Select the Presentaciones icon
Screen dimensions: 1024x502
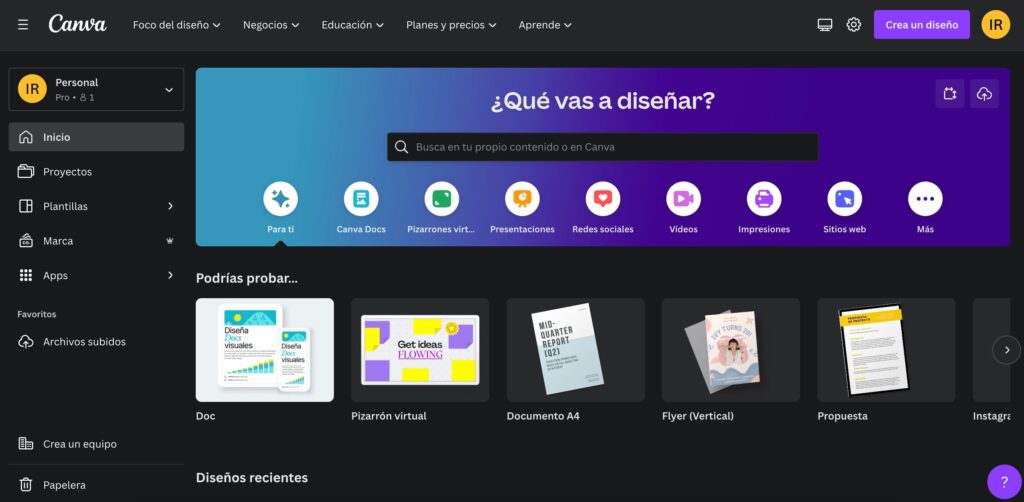coord(522,198)
